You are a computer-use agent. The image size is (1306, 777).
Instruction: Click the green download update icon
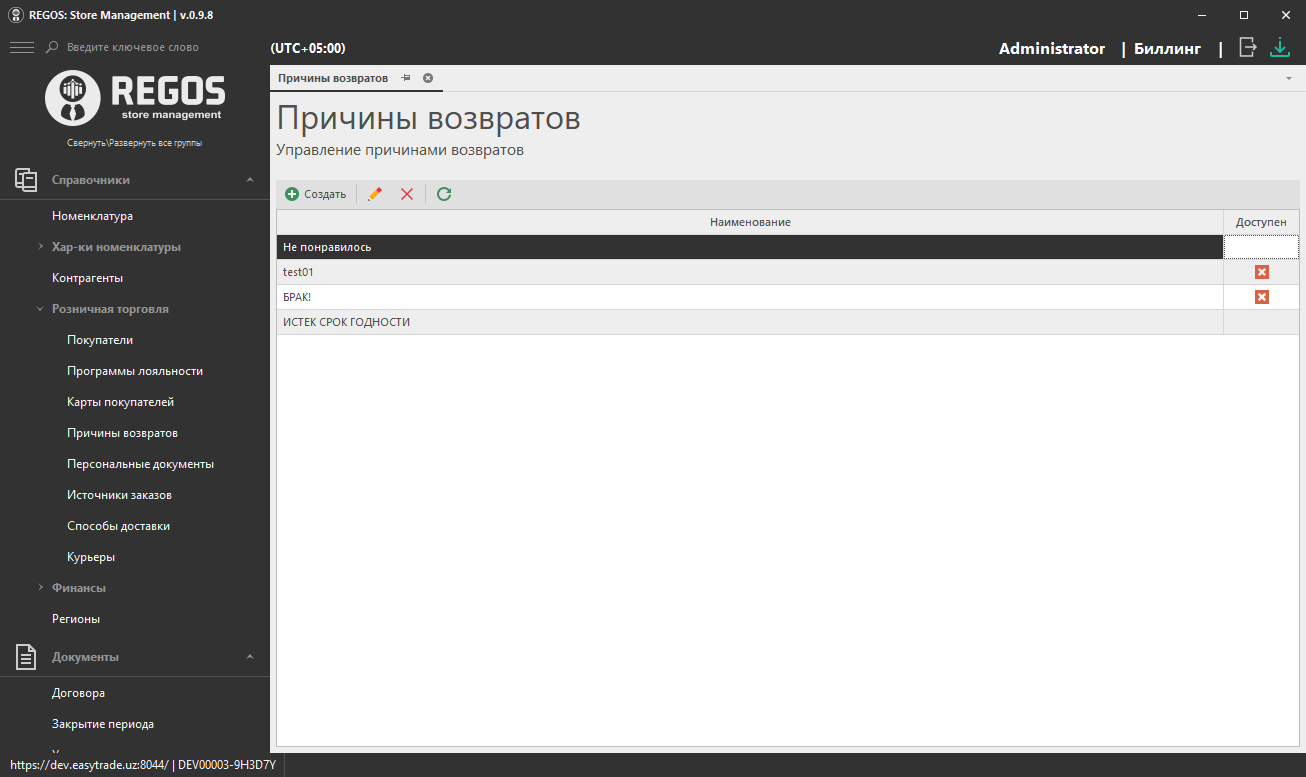(x=1280, y=47)
